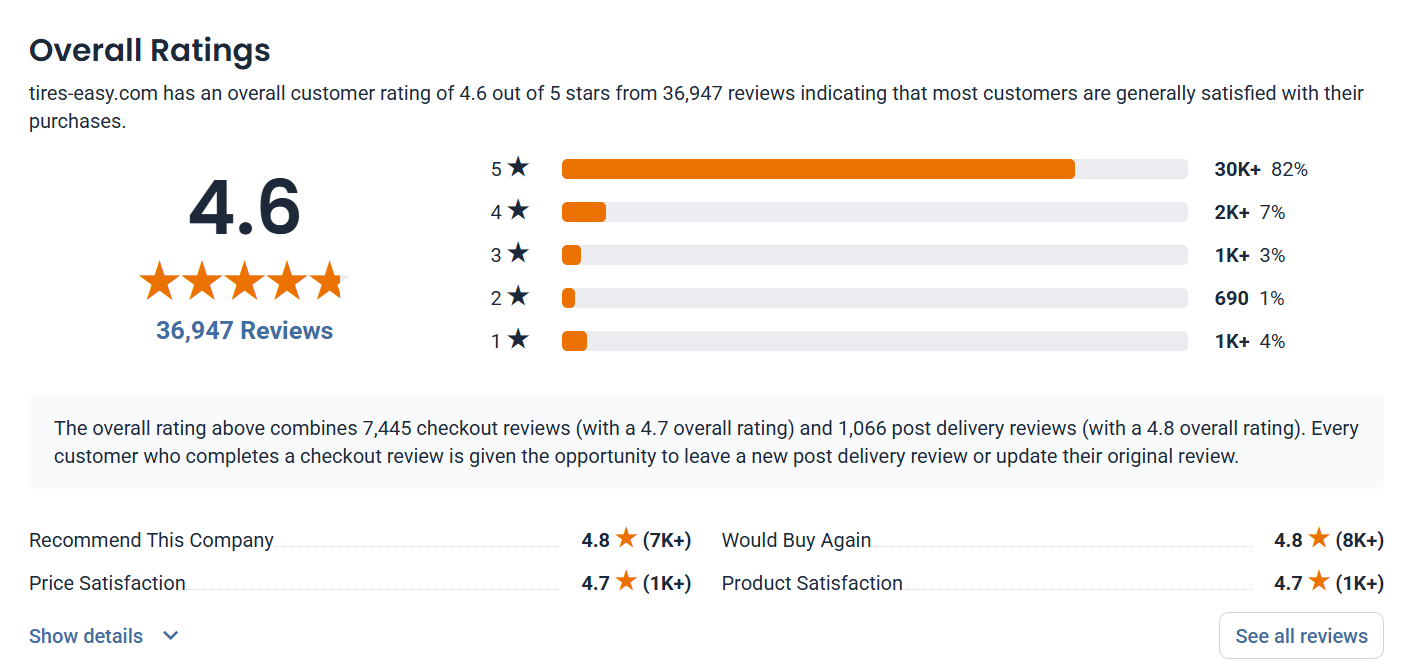Select the first star under the 4.6 rating
Screen dimensions: 1408x667
159,281
